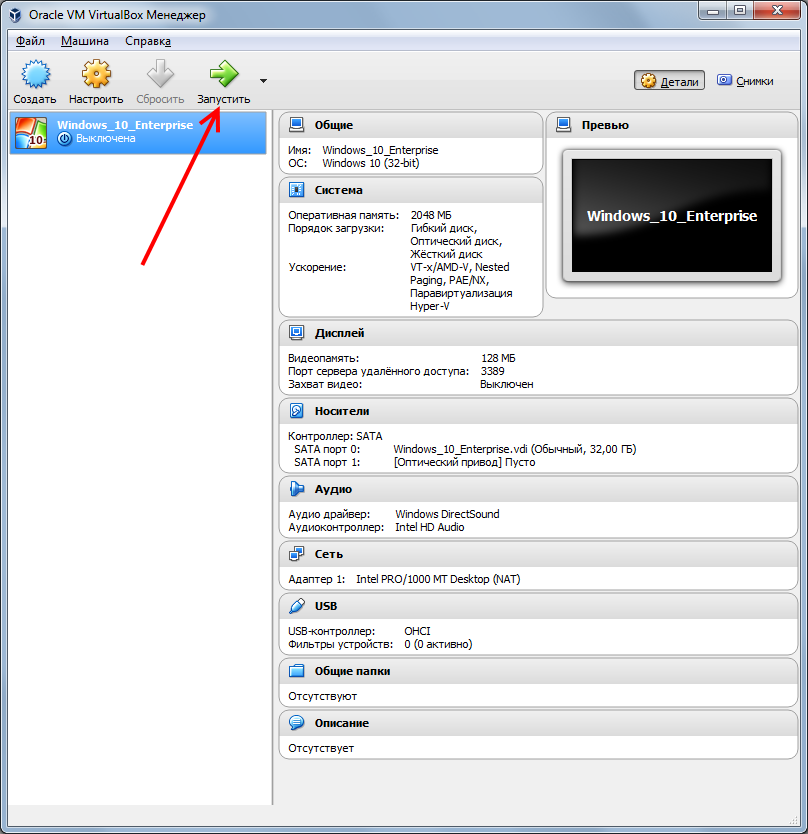Open the Система section header link

(x=338, y=190)
